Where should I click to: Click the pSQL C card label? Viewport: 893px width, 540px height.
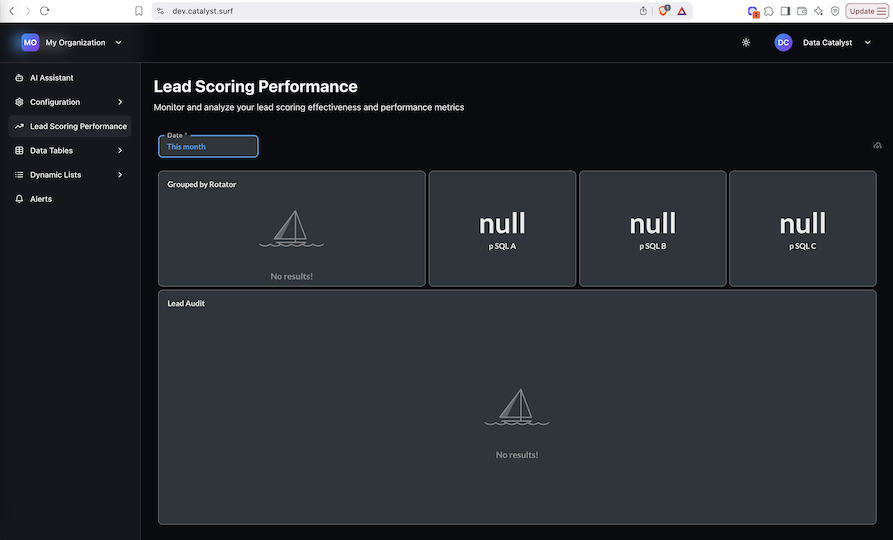(x=802, y=246)
